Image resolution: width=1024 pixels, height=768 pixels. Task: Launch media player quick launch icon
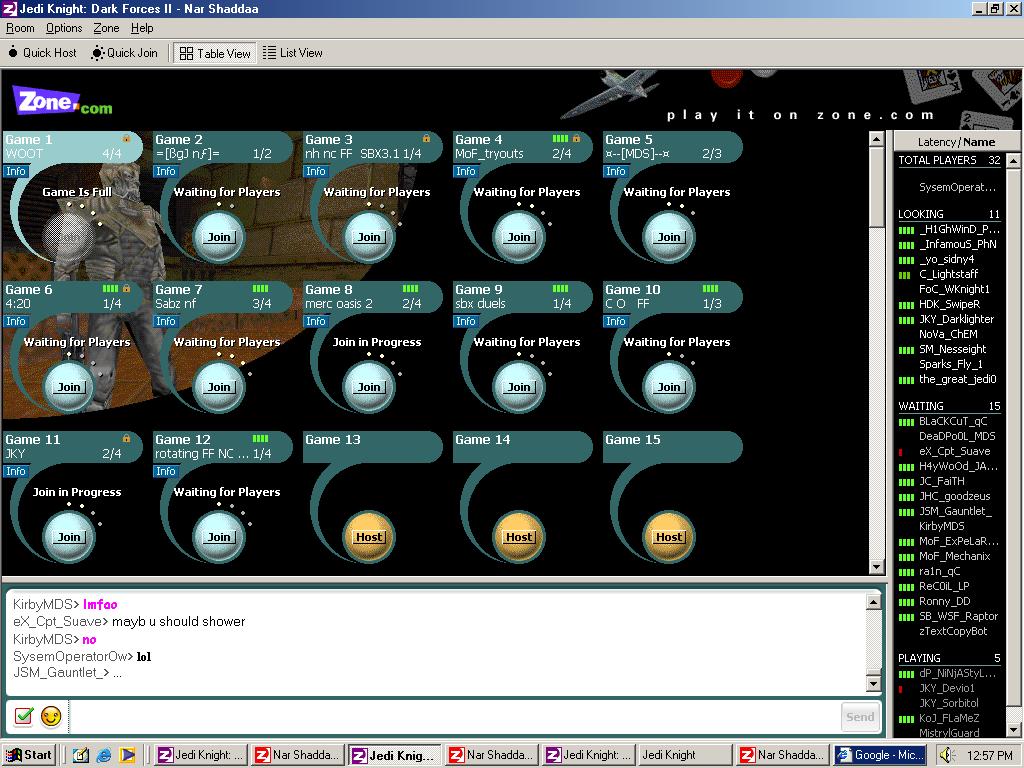127,756
